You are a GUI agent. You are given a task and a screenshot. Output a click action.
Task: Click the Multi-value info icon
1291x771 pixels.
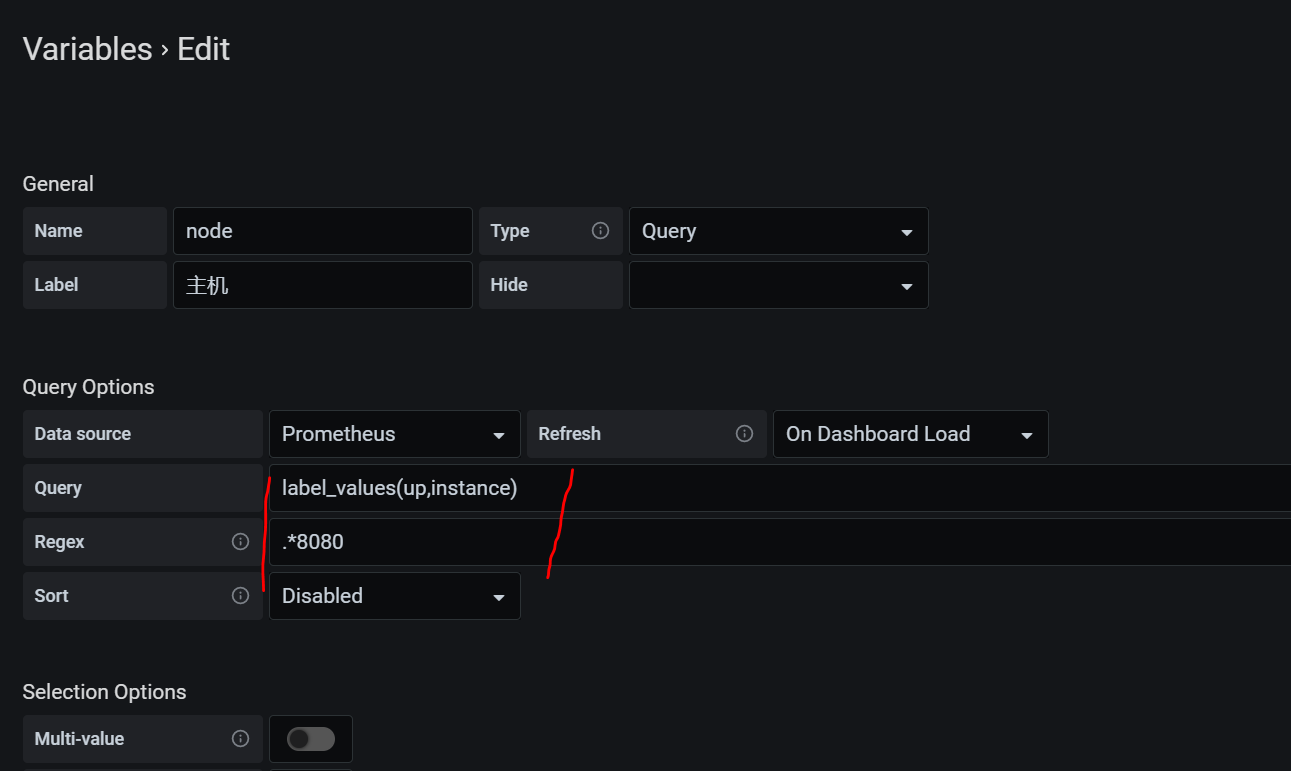[240, 739]
